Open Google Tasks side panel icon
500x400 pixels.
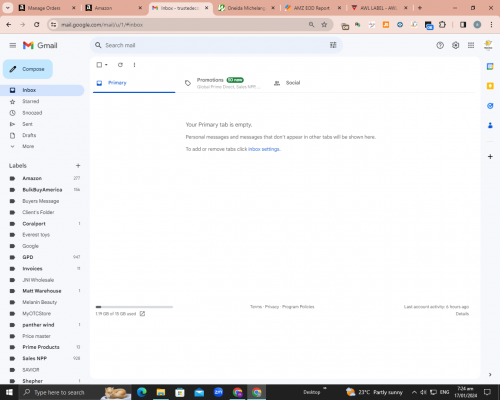point(490,106)
